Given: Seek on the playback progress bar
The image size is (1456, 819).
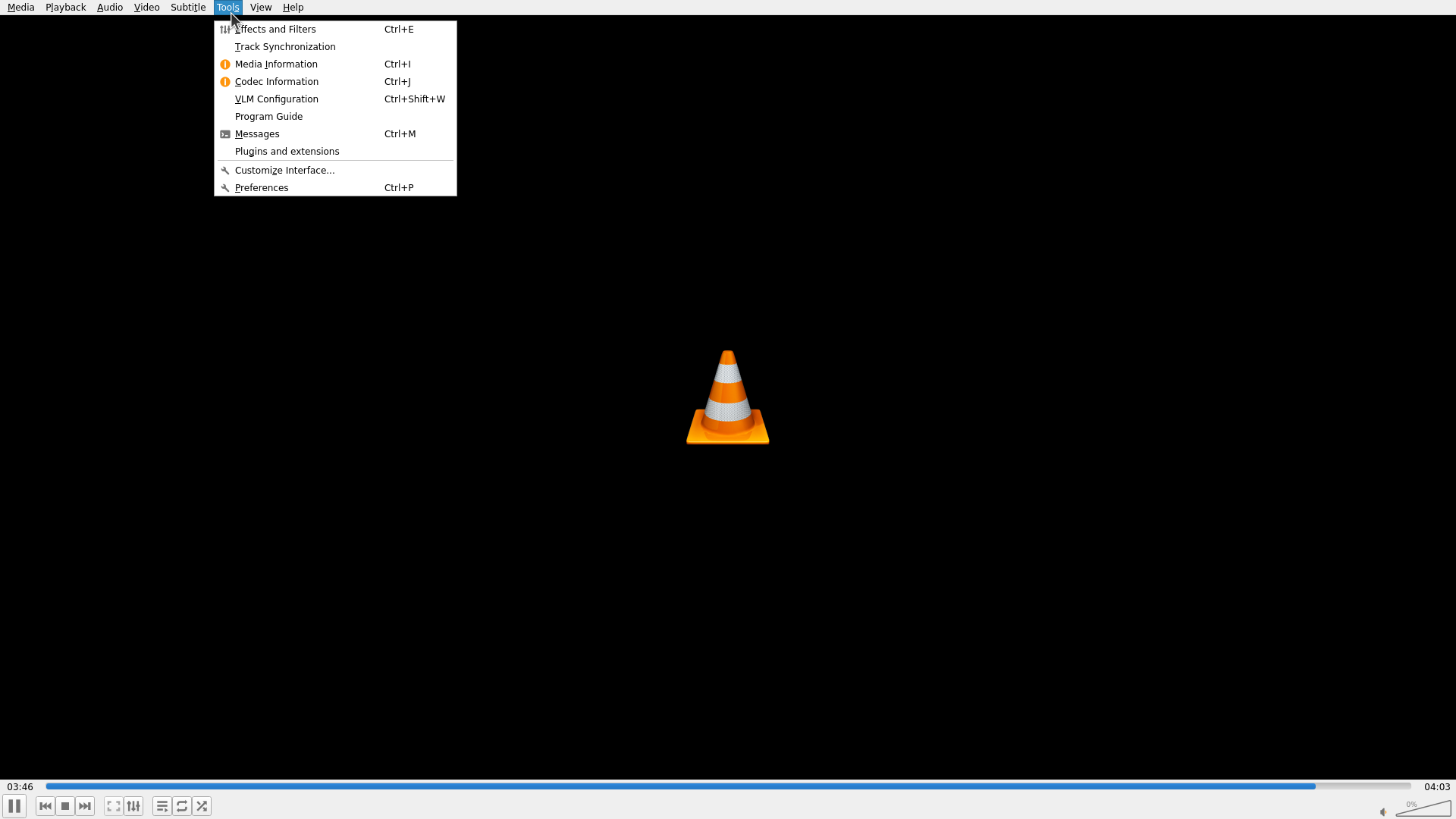Looking at the screenshot, I should 728,786.
